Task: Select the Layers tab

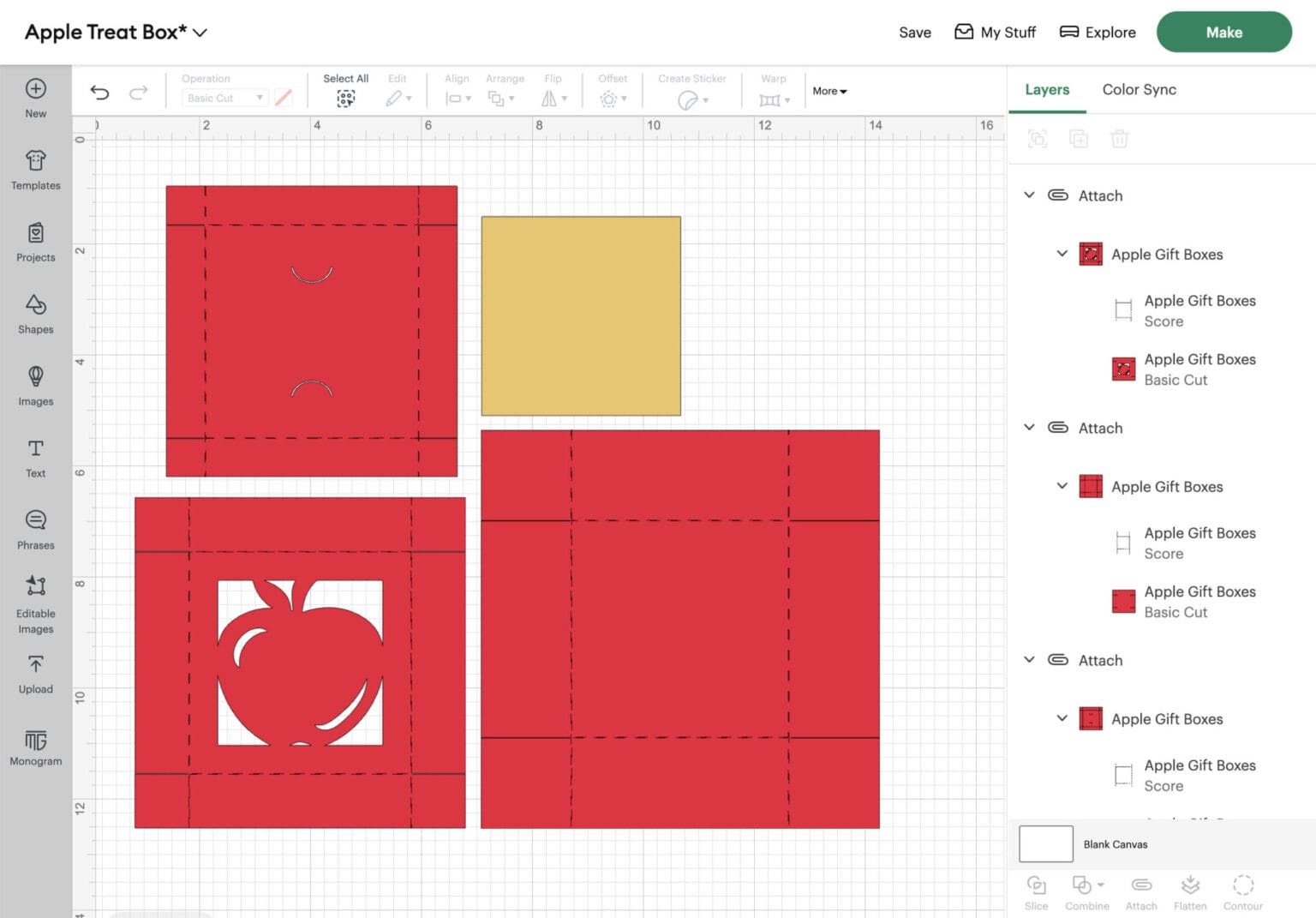Action: click(1046, 90)
